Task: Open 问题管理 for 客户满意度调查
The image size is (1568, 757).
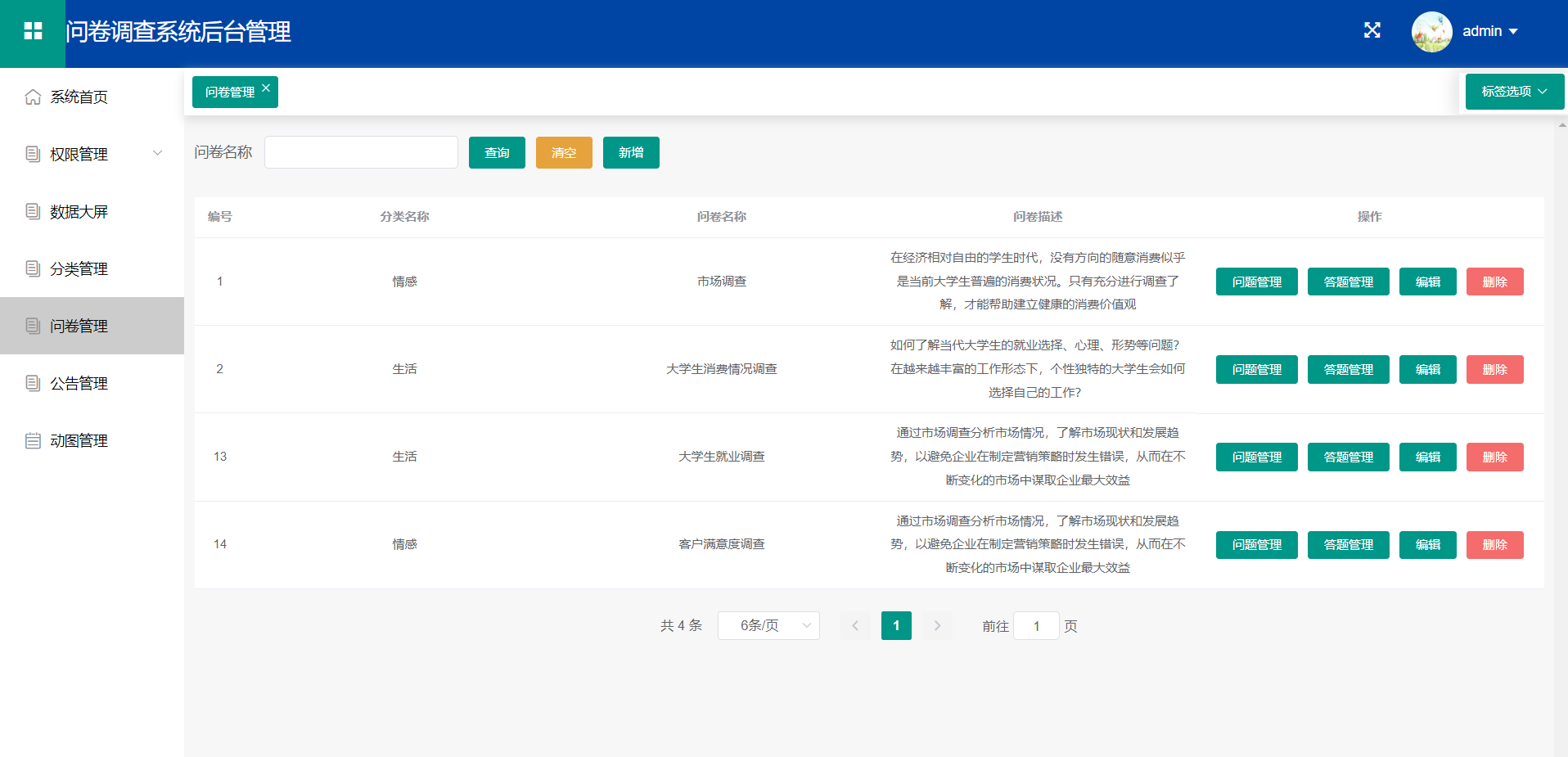Action: click(x=1257, y=544)
